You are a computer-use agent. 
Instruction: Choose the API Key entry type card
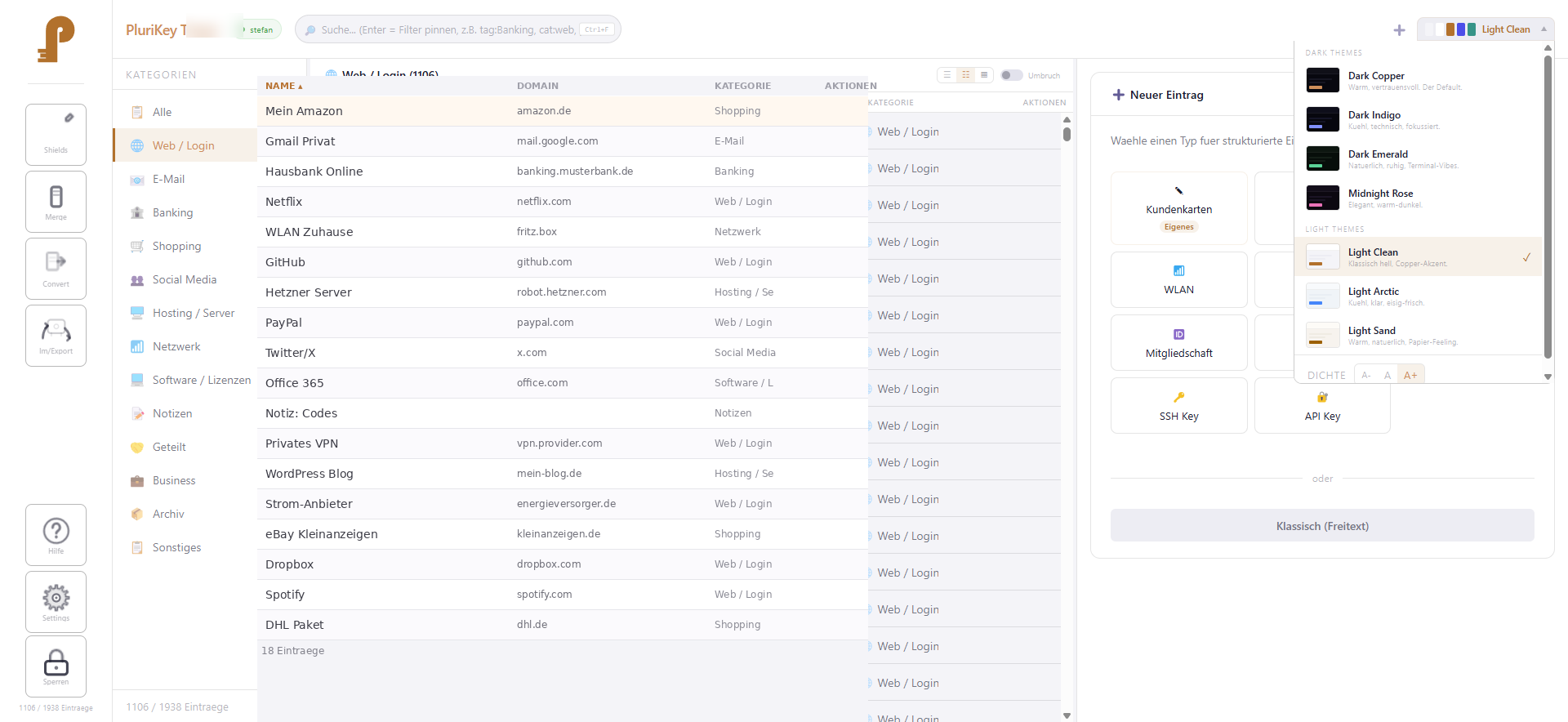click(1322, 405)
